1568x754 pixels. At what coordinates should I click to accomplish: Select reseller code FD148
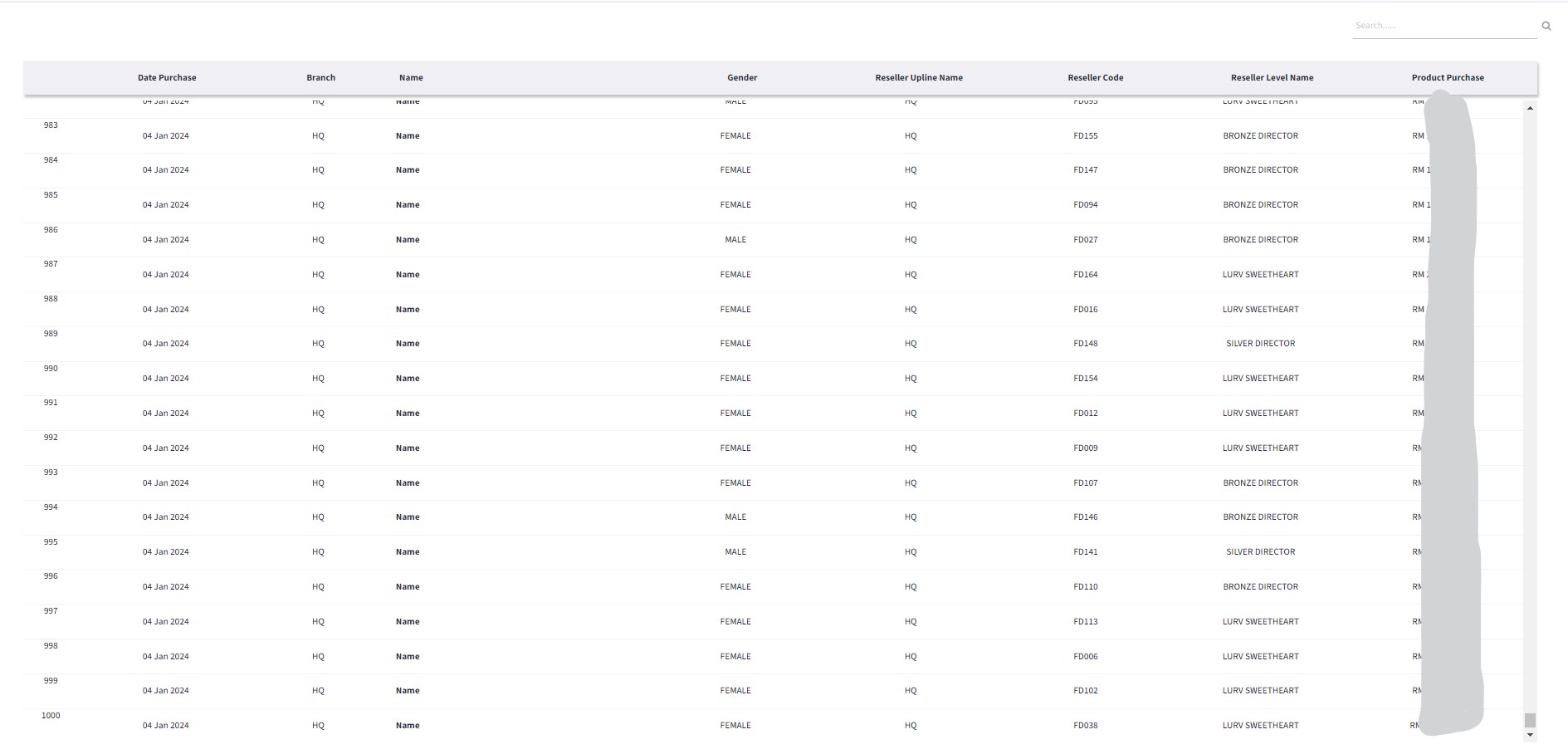click(x=1085, y=343)
